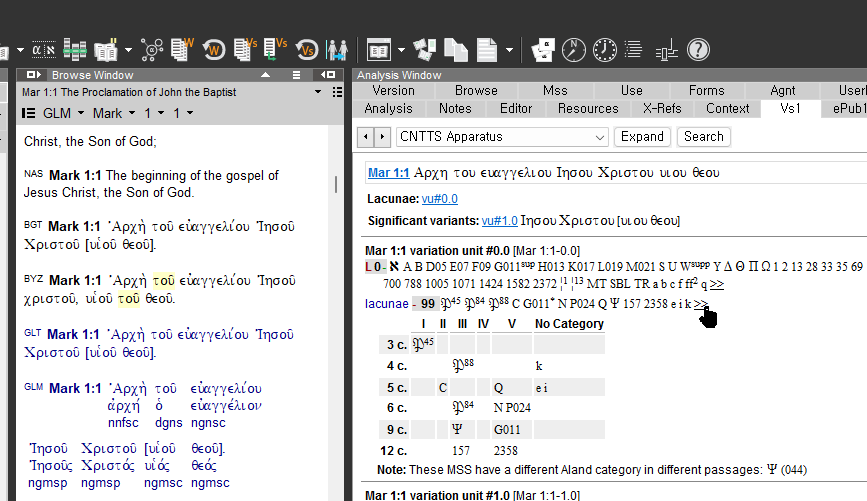
Task: Click the sliders adjustment toolbar icon
Action: (x=666, y=50)
